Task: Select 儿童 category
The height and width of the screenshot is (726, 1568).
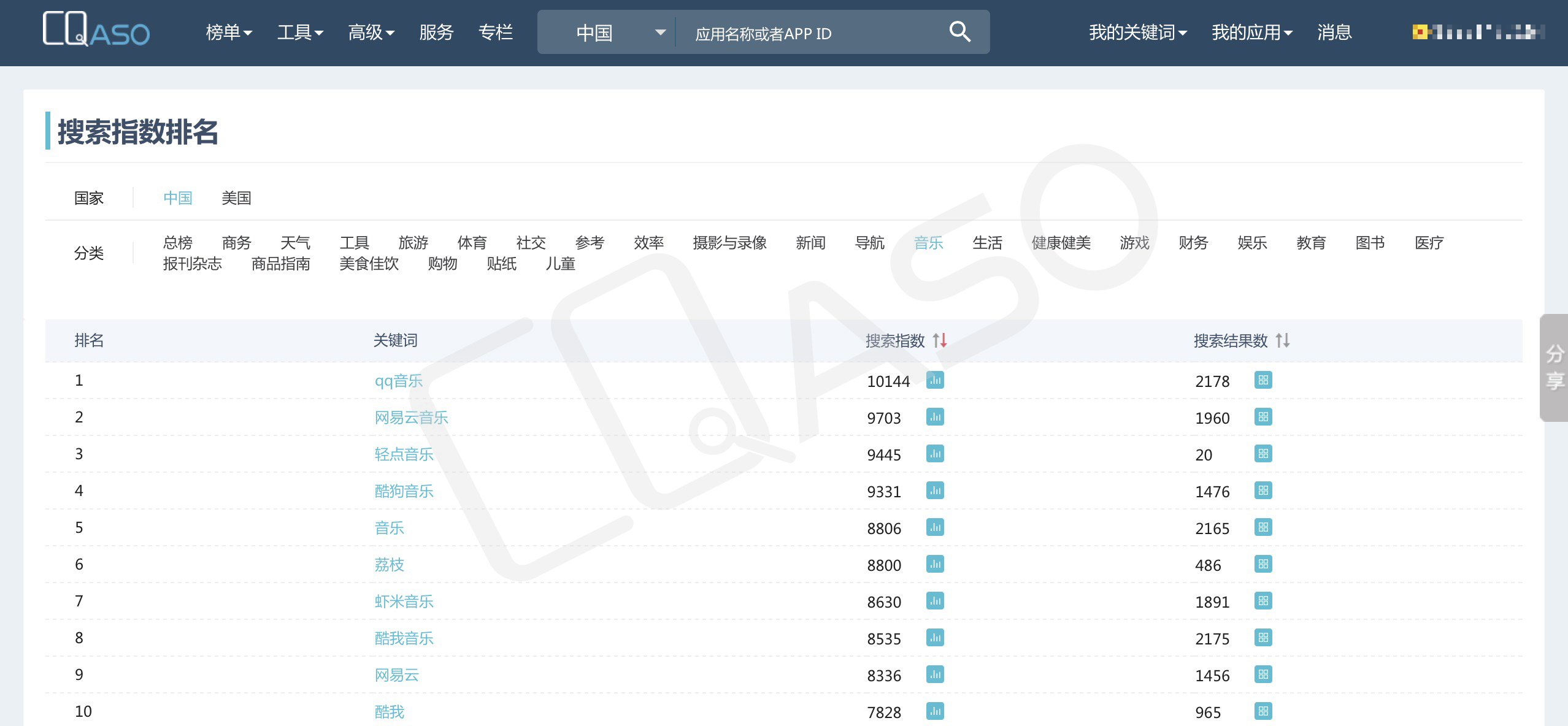Action: point(561,264)
